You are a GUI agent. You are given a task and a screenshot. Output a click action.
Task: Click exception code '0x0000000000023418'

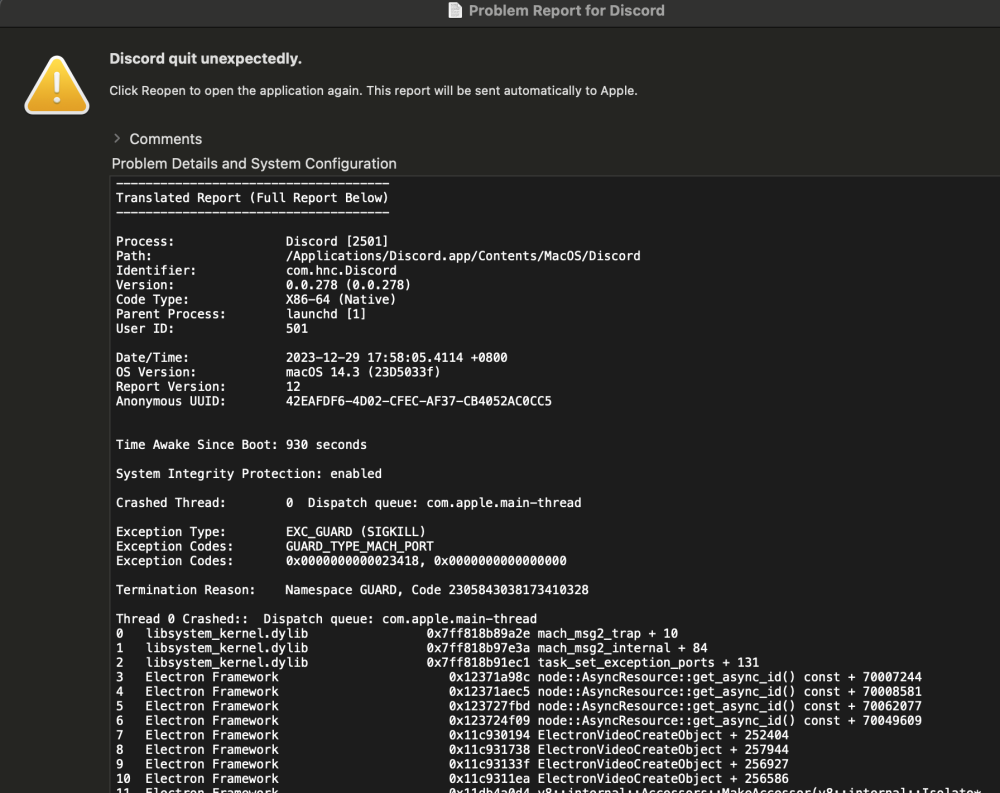pos(352,561)
